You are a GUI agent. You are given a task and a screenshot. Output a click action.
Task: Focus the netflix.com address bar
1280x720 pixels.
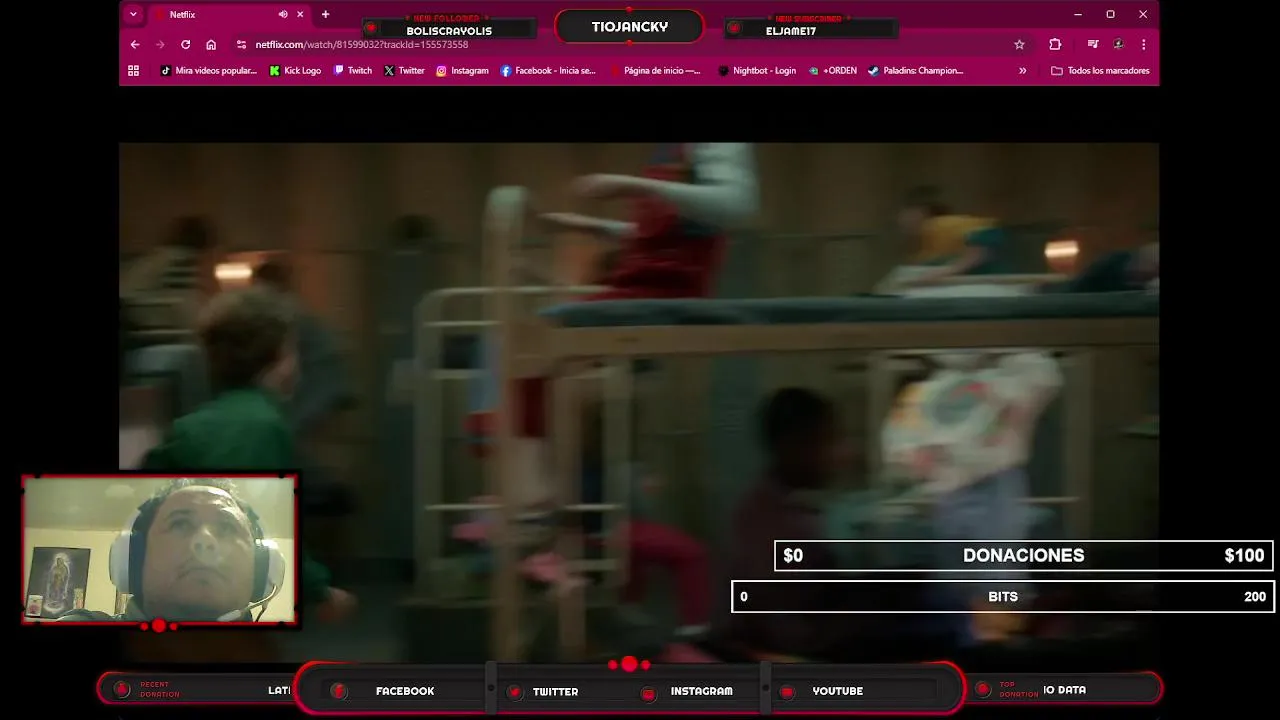point(630,44)
